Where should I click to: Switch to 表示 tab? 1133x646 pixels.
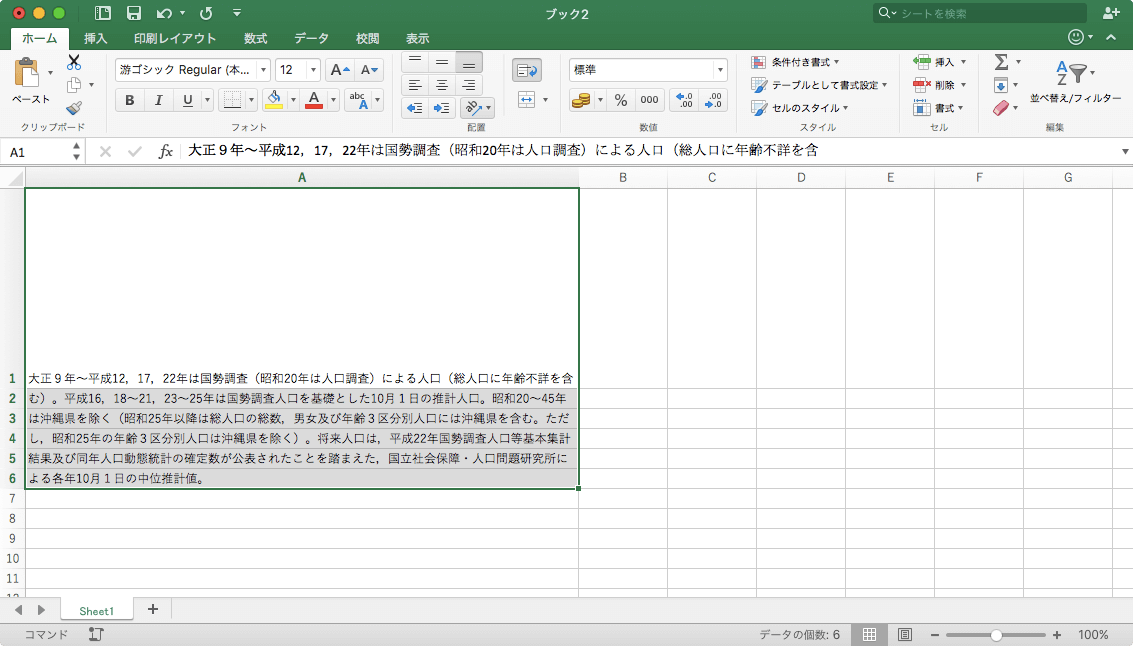click(418, 38)
